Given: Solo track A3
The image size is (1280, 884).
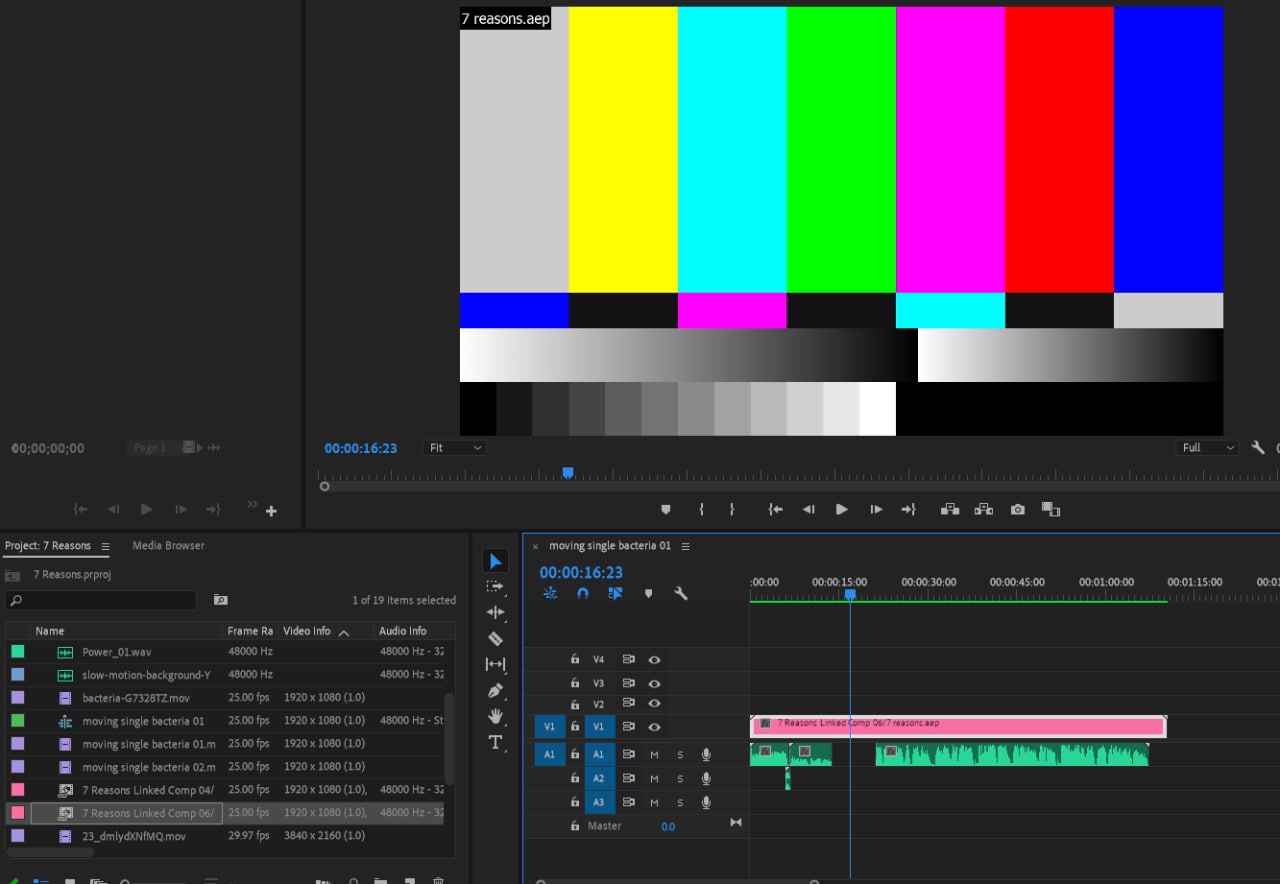Looking at the screenshot, I should pyautogui.click(x=680, y=802).
